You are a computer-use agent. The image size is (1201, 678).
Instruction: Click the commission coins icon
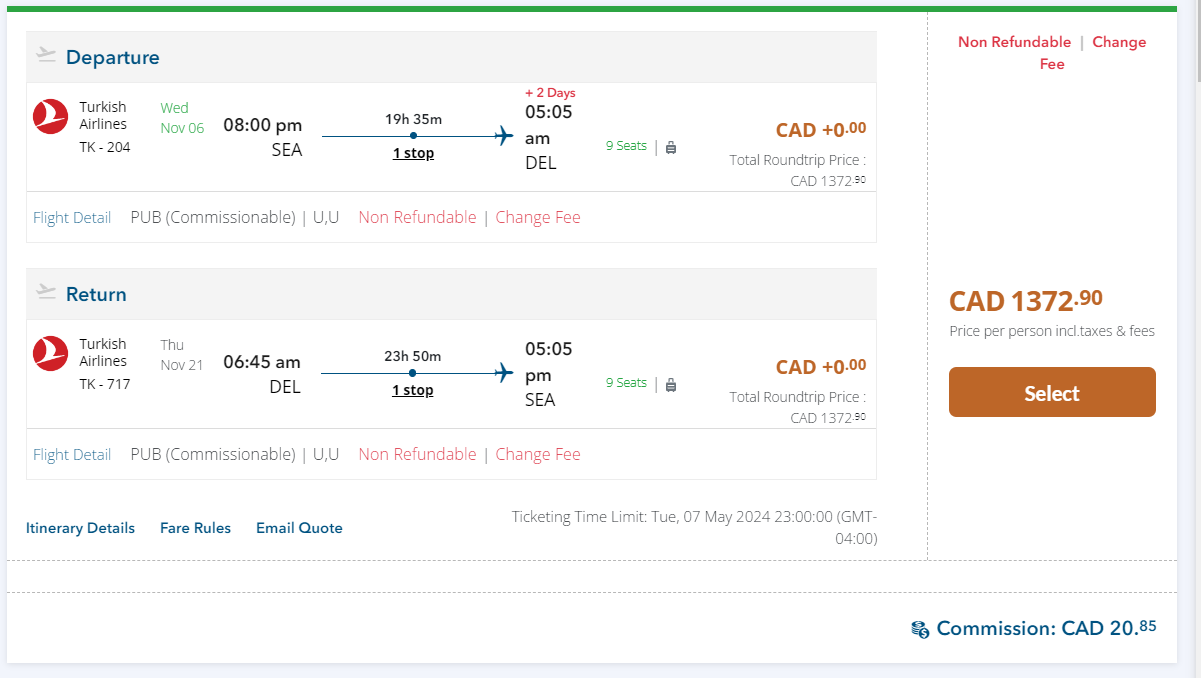click(920, 629)
